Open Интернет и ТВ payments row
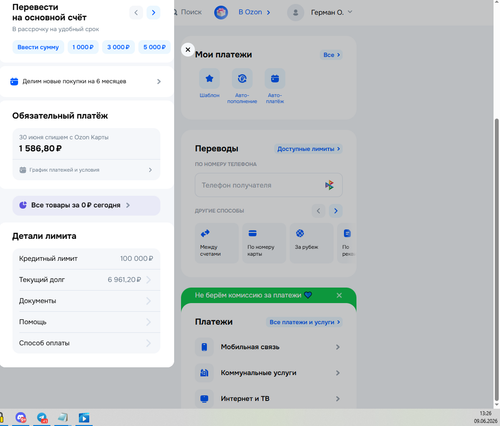 click(269, 398)
